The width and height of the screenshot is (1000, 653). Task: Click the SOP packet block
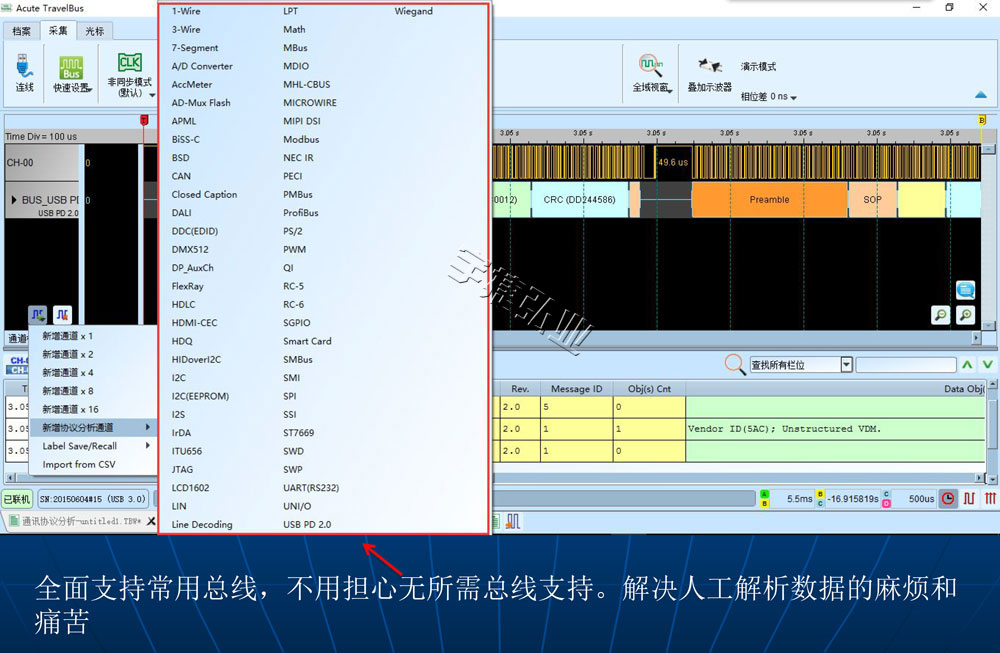872,200
